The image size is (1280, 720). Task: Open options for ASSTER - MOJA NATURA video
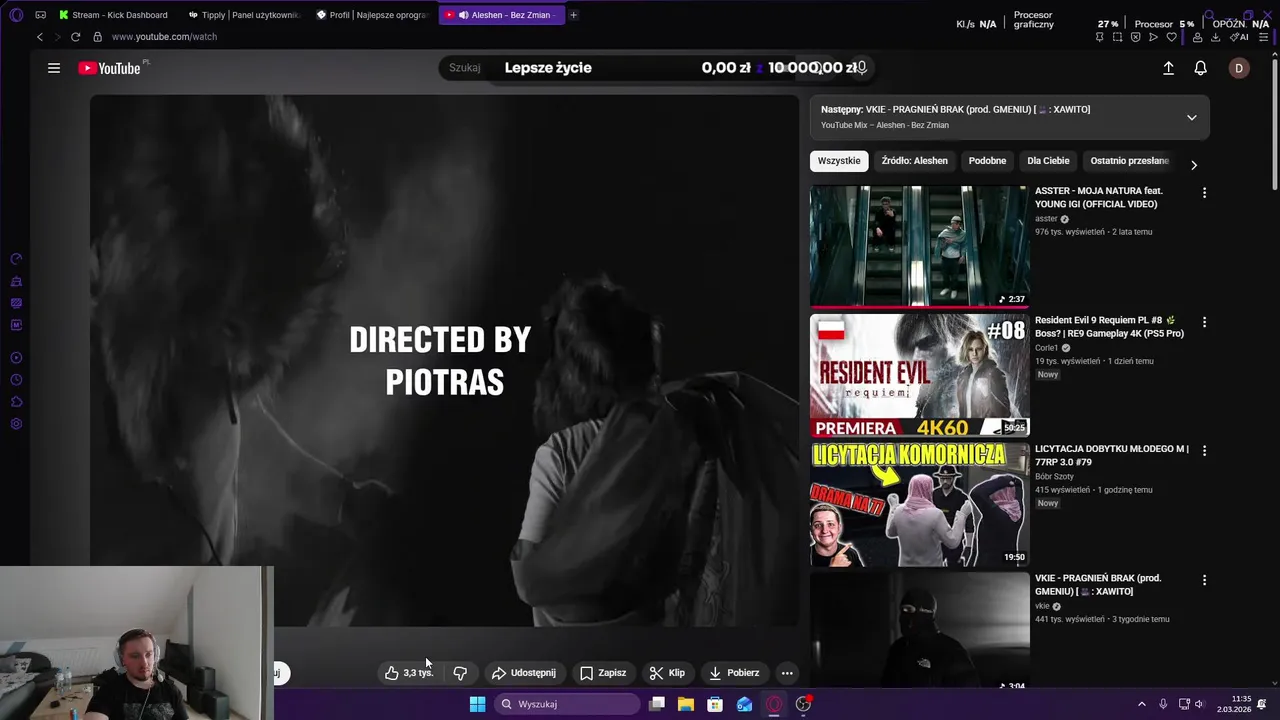pyautogui.click(x=1204, y=193)
